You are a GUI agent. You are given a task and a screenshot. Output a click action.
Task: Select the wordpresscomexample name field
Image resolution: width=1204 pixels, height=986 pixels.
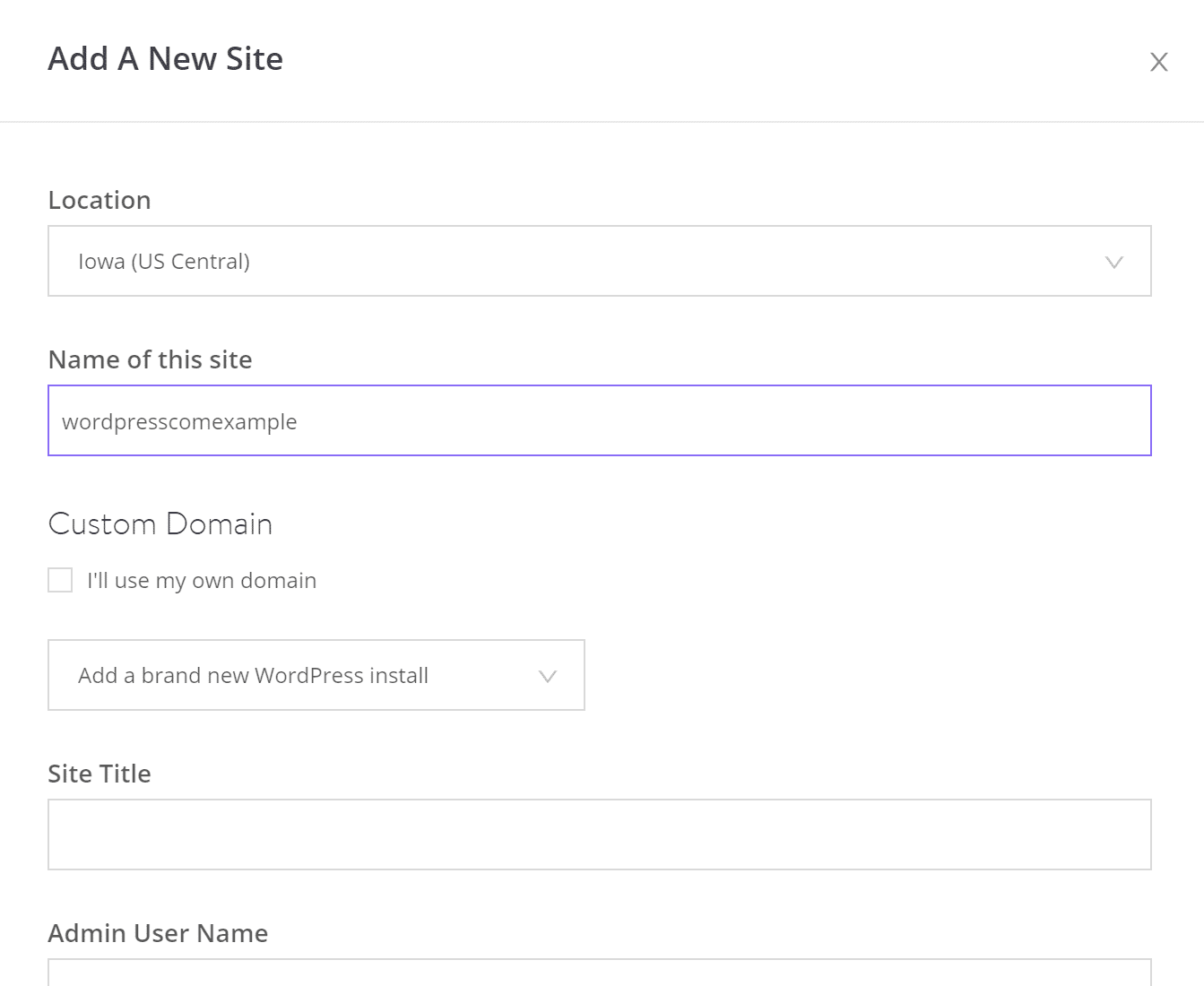(x=600, y=420)
